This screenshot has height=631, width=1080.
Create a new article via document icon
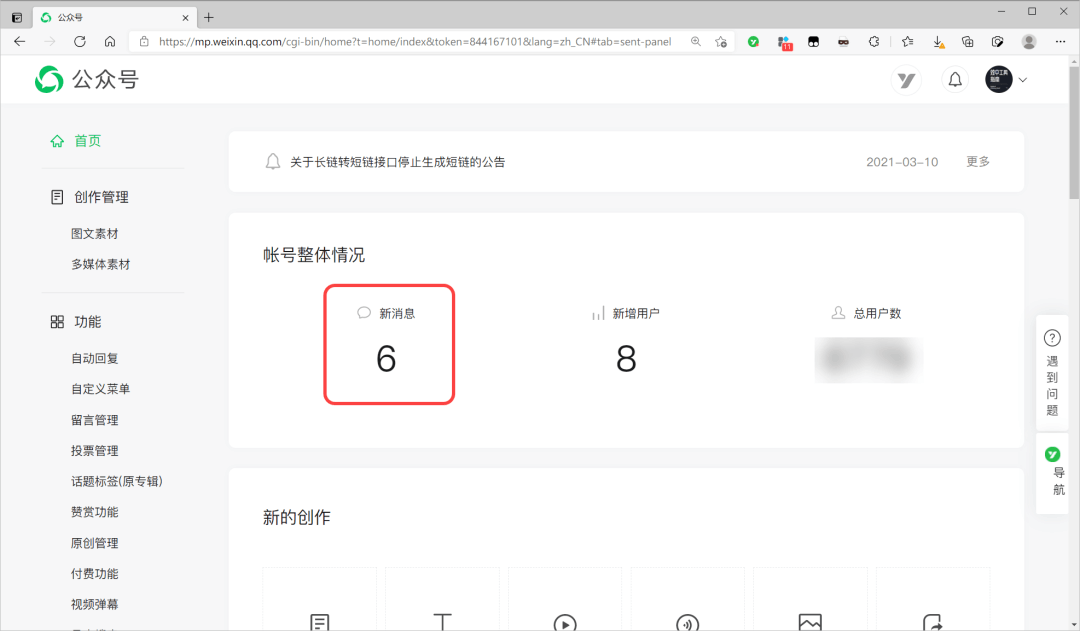tap(320, 622)
